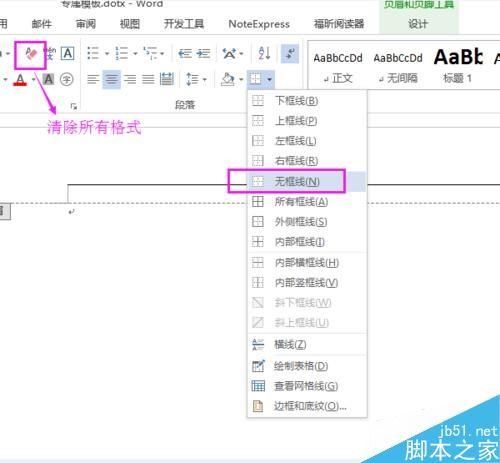
Task: Open the 邮件 ribbon tab
Action: (x=42, y=24)
